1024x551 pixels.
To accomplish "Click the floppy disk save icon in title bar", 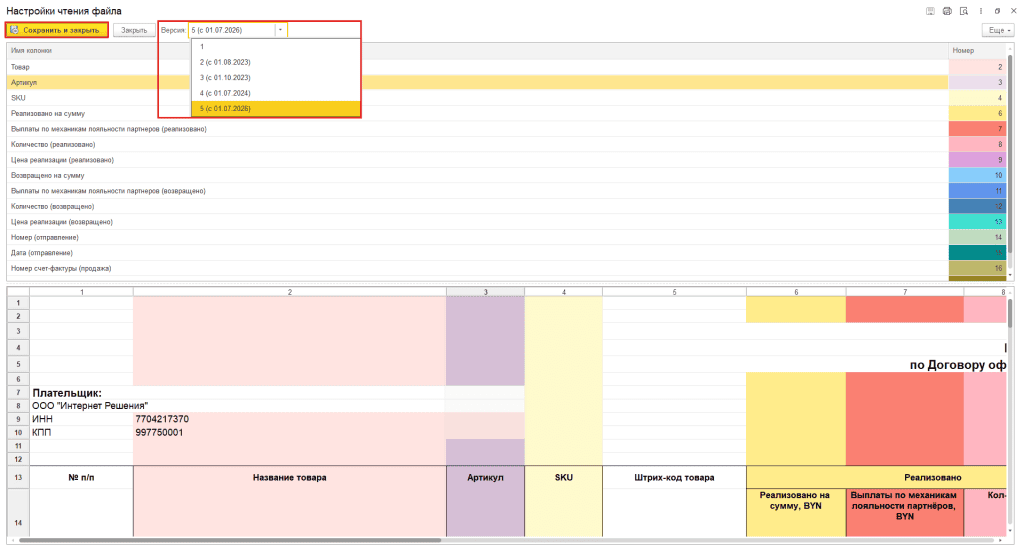I will coord(930,11).
